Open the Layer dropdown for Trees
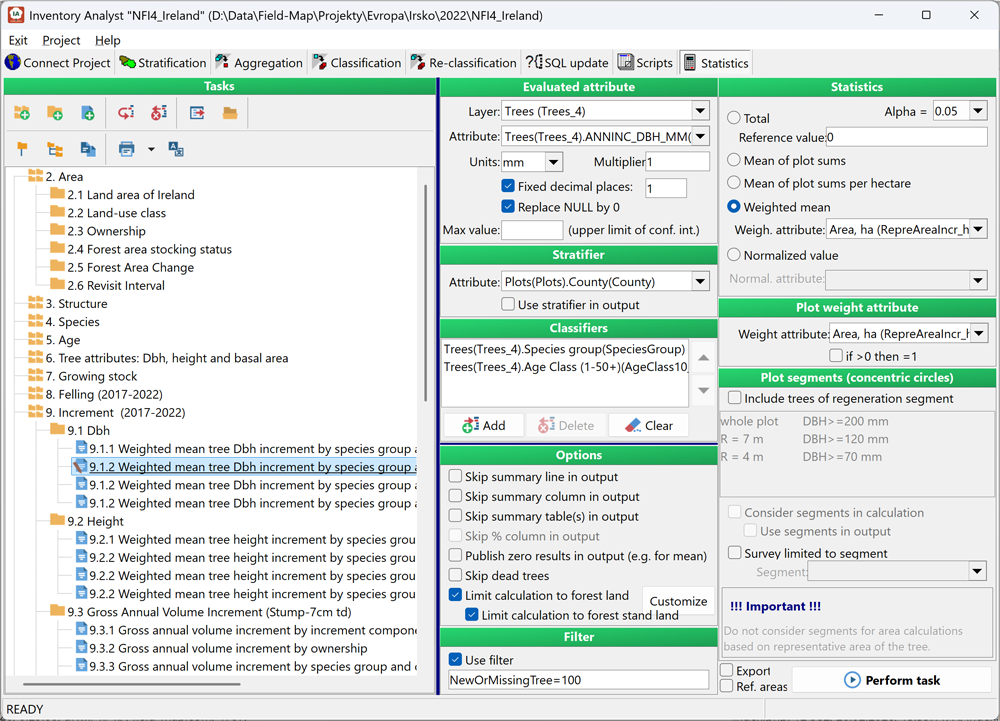The image size is (1000, 721). click(699, 111)
